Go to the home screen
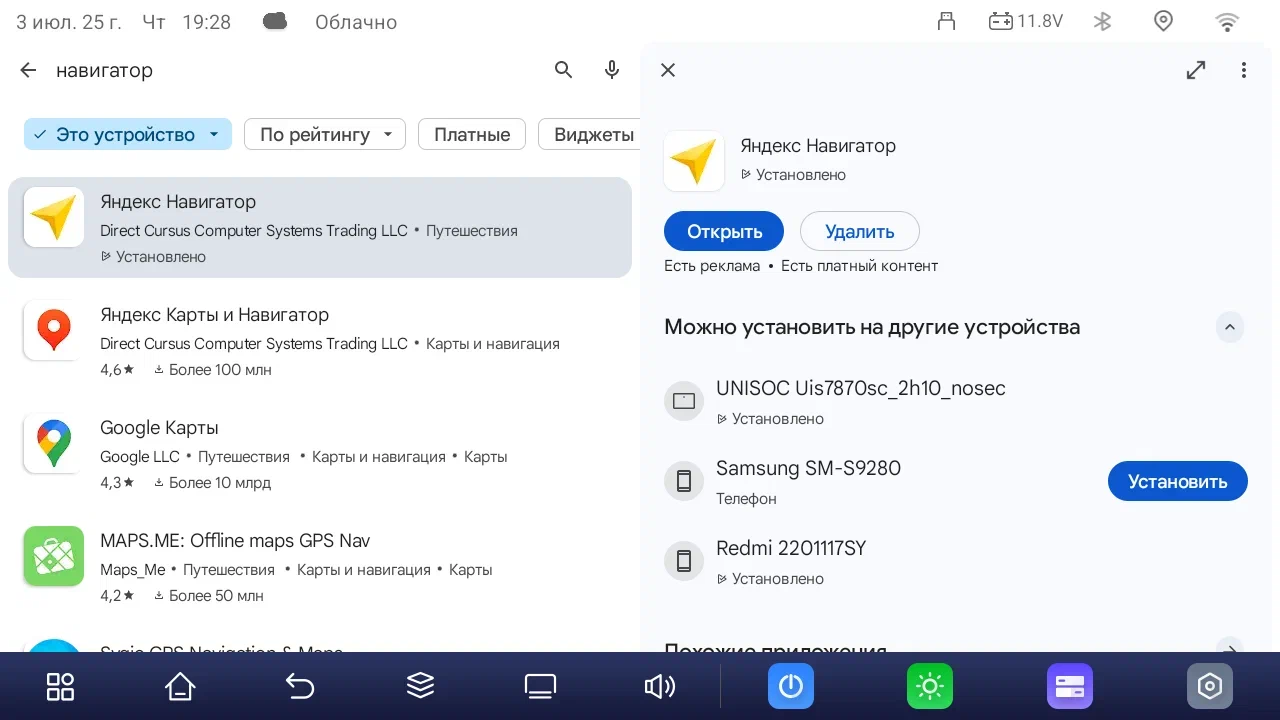This screenshot has height=720, width=1280. coord(180,686)
